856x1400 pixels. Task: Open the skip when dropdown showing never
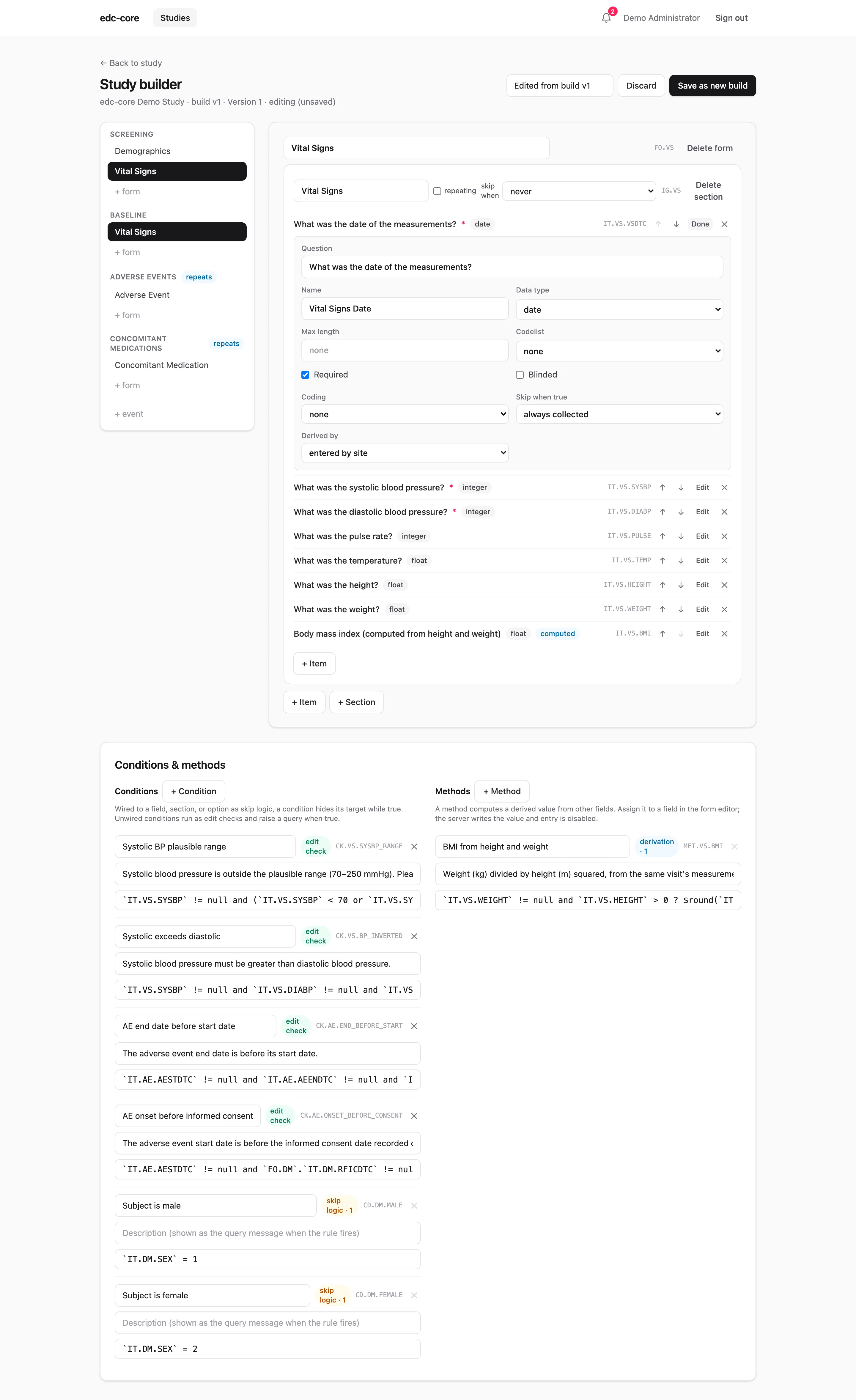tap(579, 191)
